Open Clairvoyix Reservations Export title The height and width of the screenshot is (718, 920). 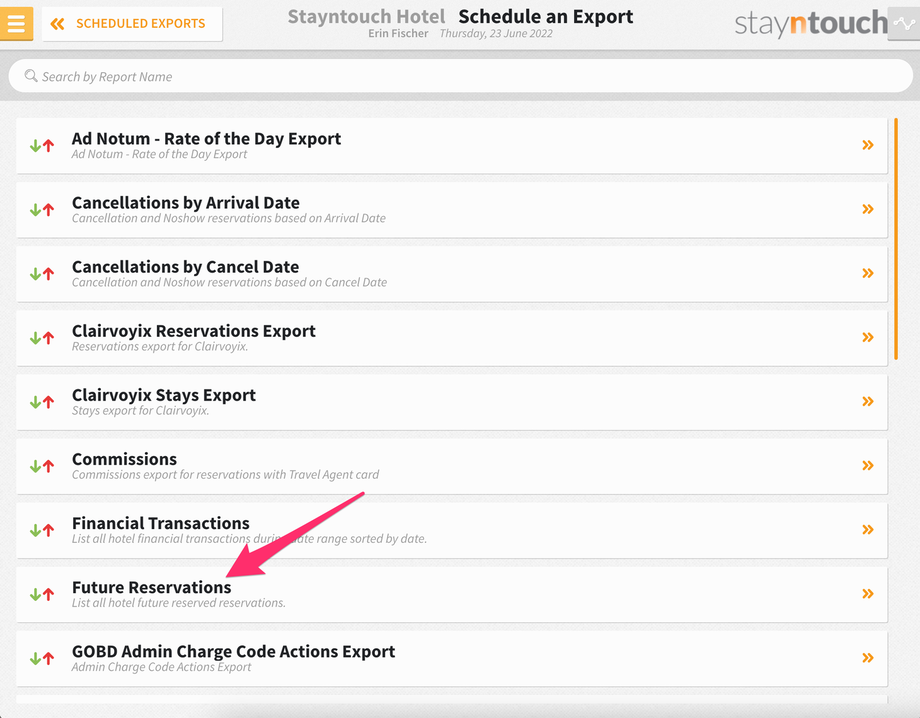[194, 331]
